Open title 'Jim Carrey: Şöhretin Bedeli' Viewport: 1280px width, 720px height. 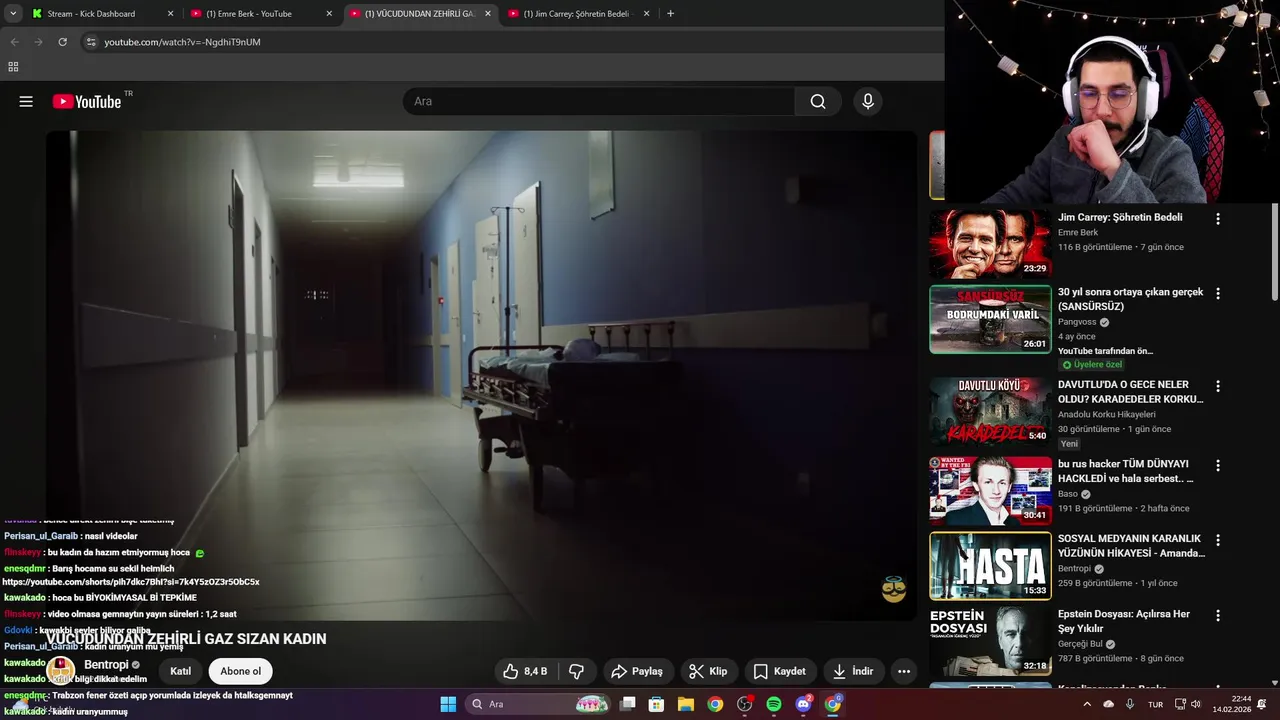[x=1120, y=217]
